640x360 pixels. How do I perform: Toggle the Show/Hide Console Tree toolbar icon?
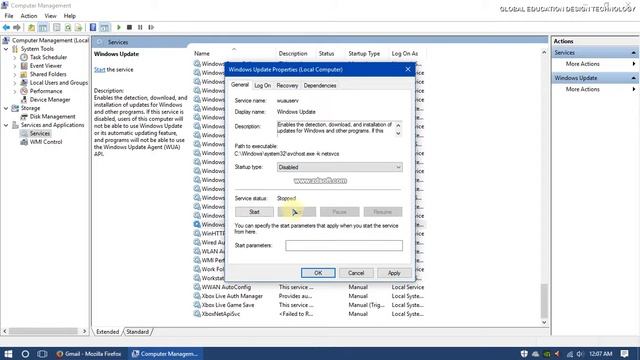point(43,27)
